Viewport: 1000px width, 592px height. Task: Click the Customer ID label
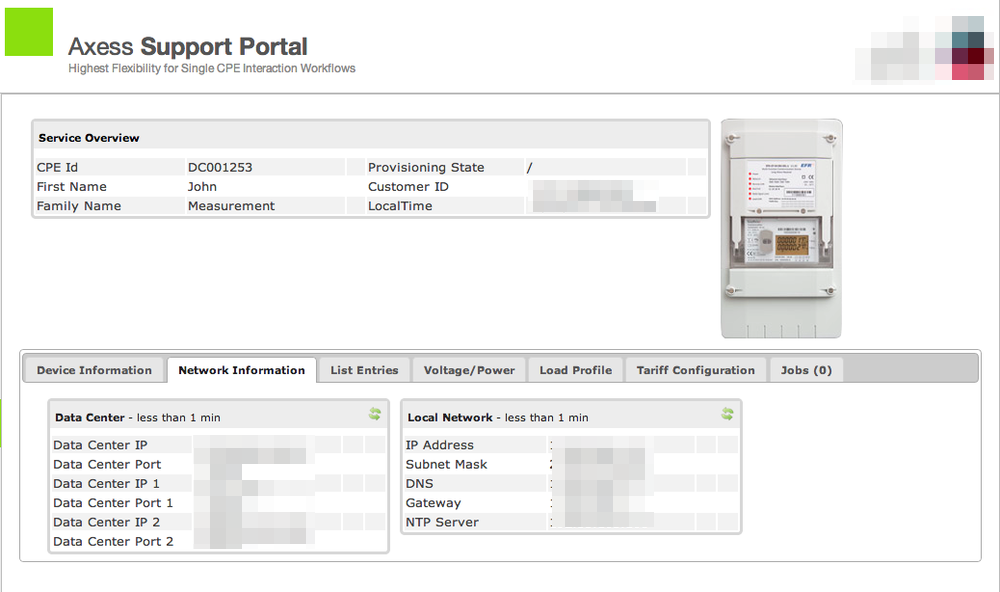[408, 186]
